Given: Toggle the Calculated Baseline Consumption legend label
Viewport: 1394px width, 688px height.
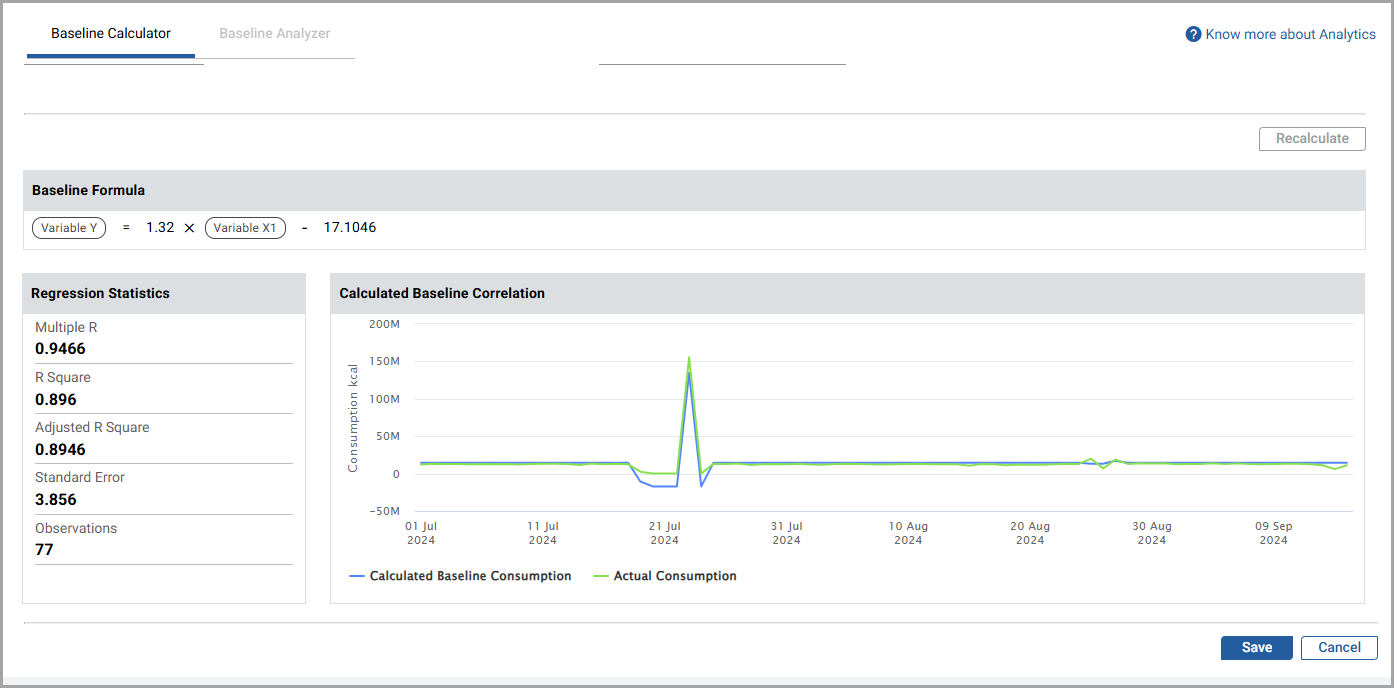Looking at the screenshot, I should tap(470, 576).
